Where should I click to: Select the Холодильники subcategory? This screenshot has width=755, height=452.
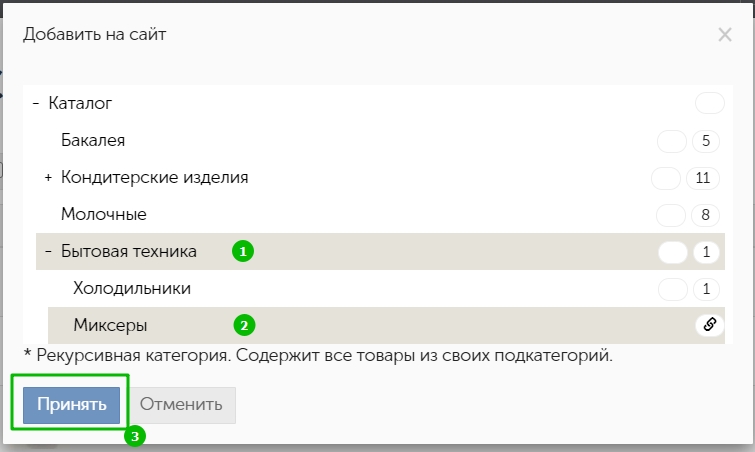tap(132, 288)
